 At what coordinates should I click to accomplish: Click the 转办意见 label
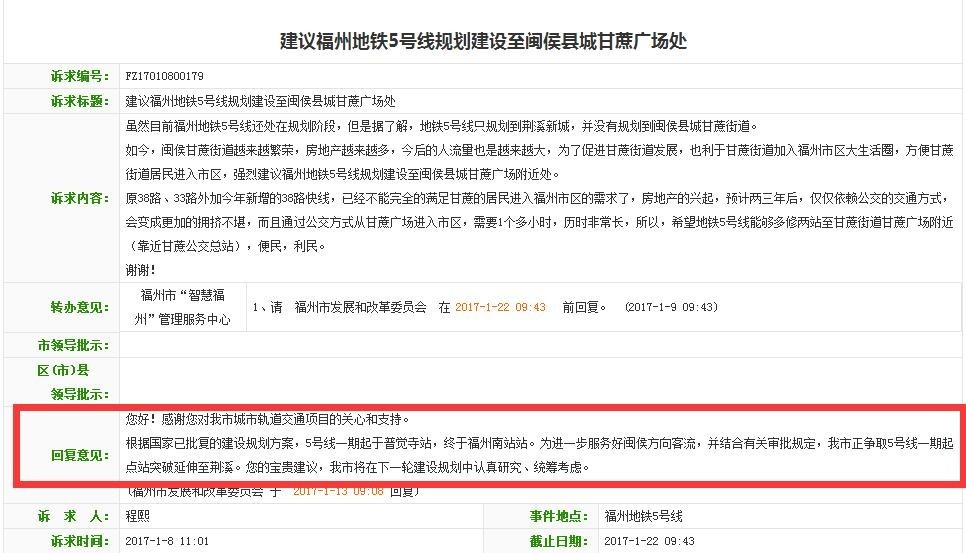point(80,307)
